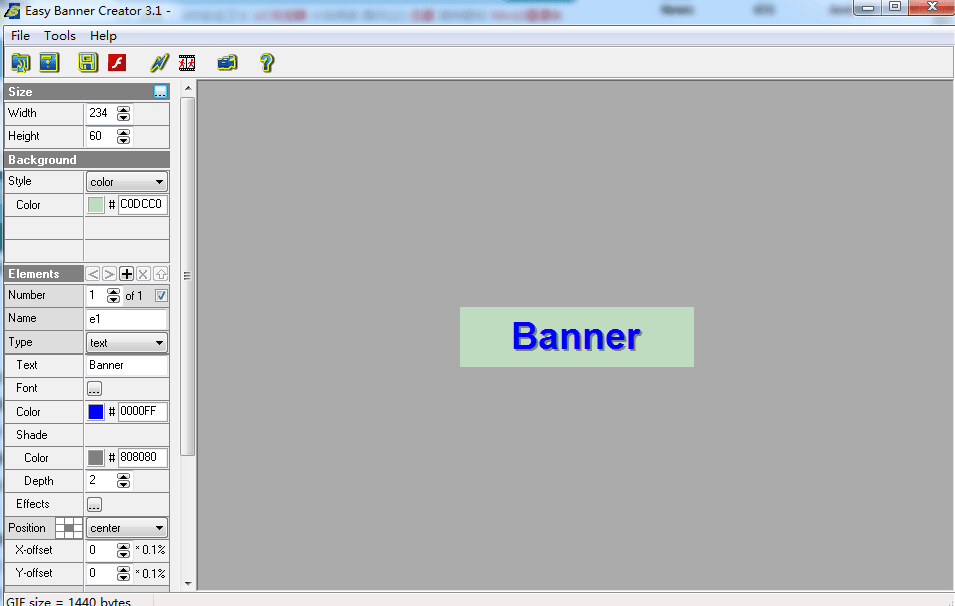This screenshot has width=955, height=606.
Task: Uncheck the element visibility checkbox
Action: tap(162, 295)
